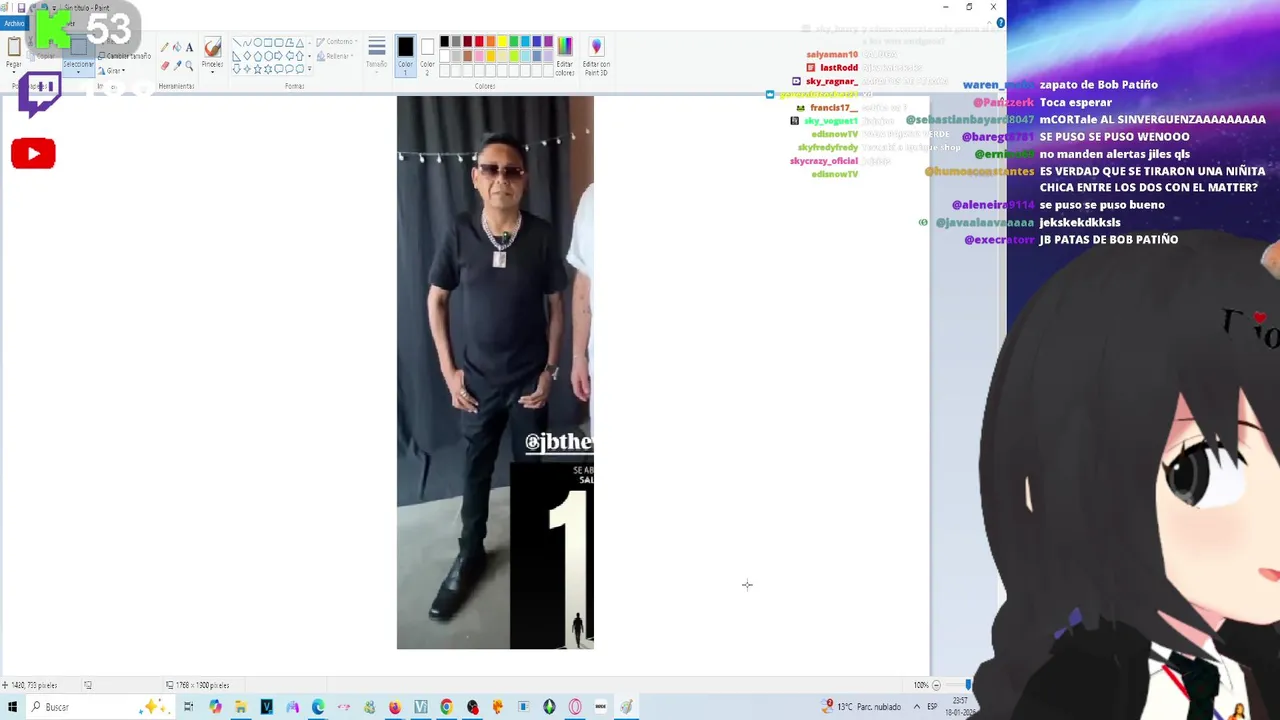Click the ESP language indicator

pos(932,706)
